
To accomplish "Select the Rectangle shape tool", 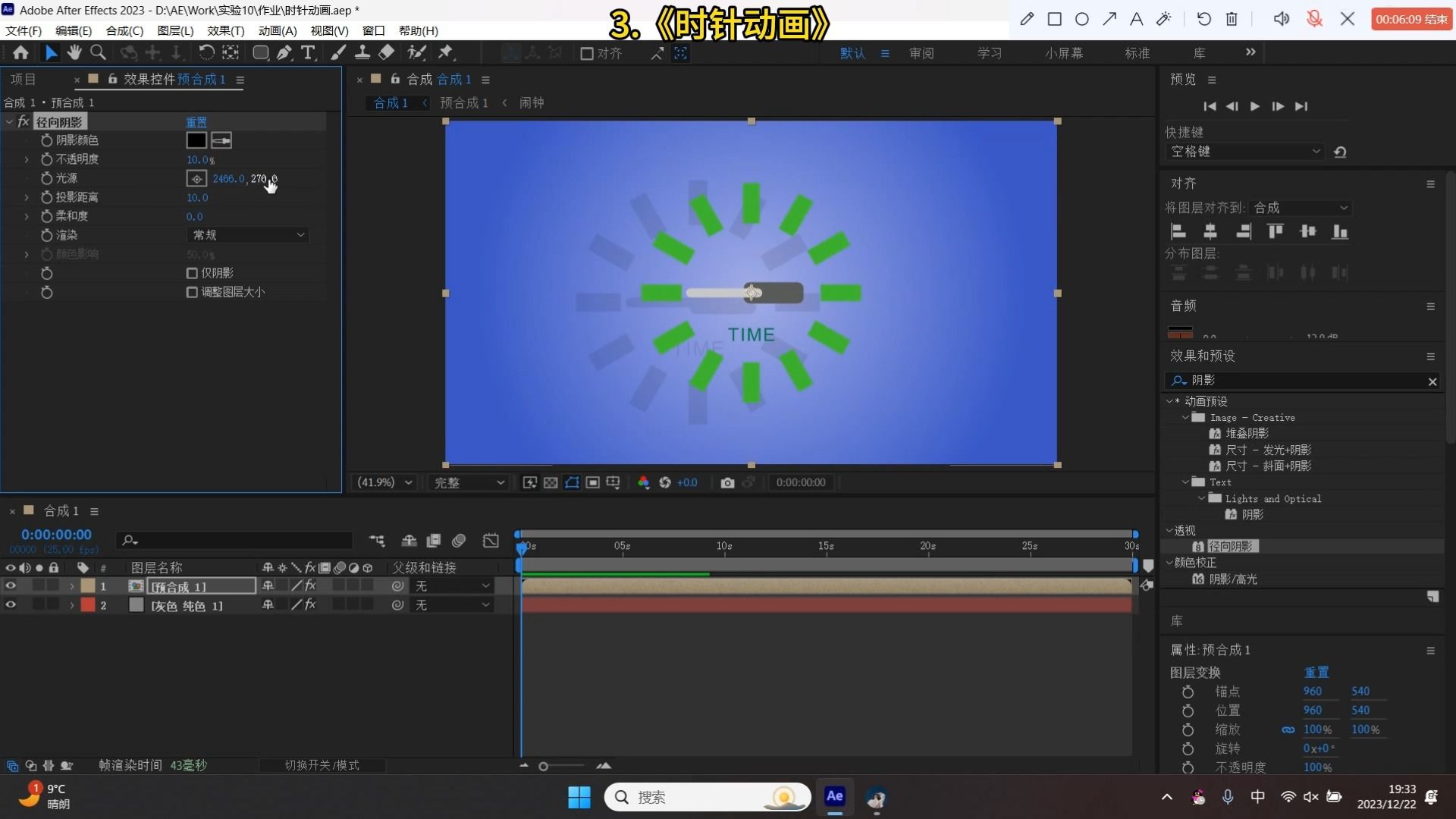I will click(x=260, y=52).
